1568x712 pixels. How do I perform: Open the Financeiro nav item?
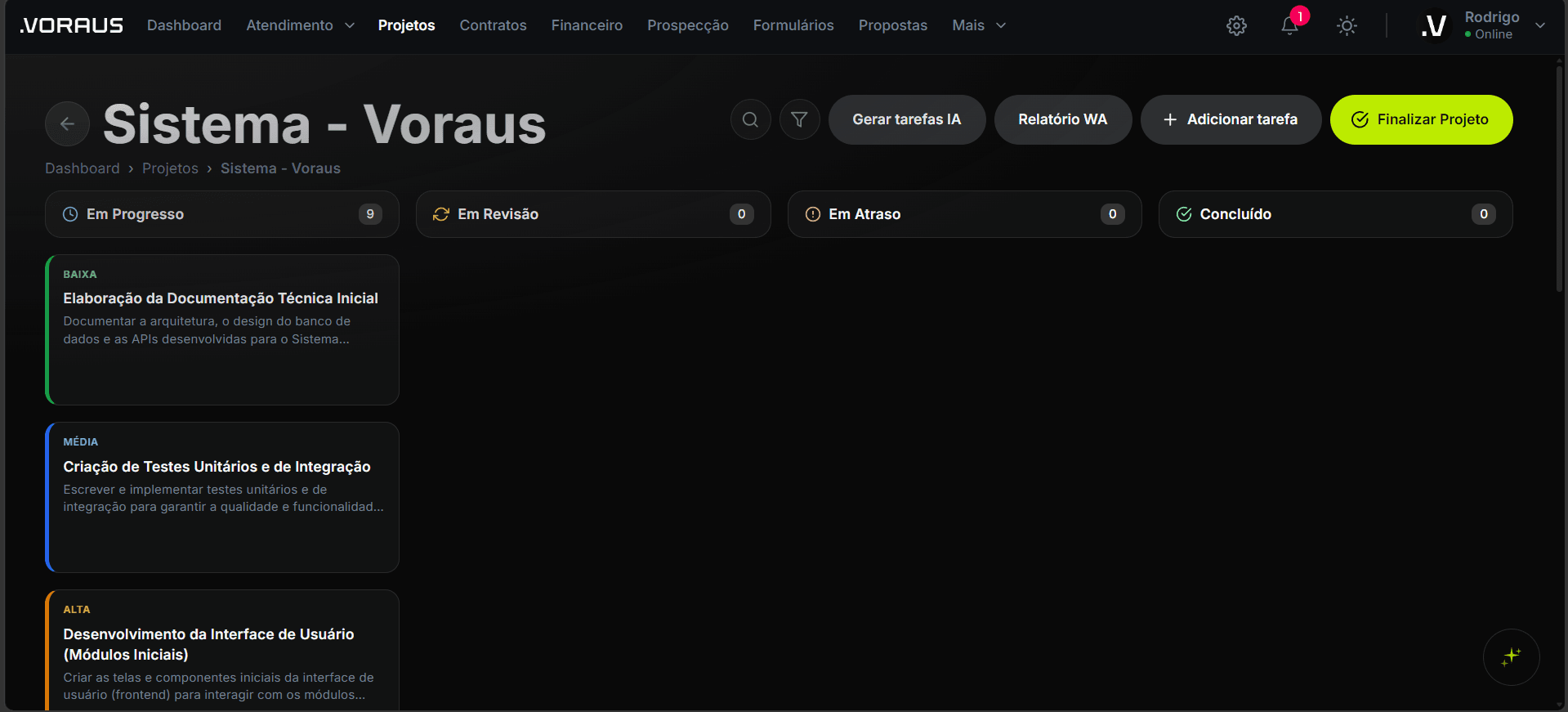[x=587, y=25]
